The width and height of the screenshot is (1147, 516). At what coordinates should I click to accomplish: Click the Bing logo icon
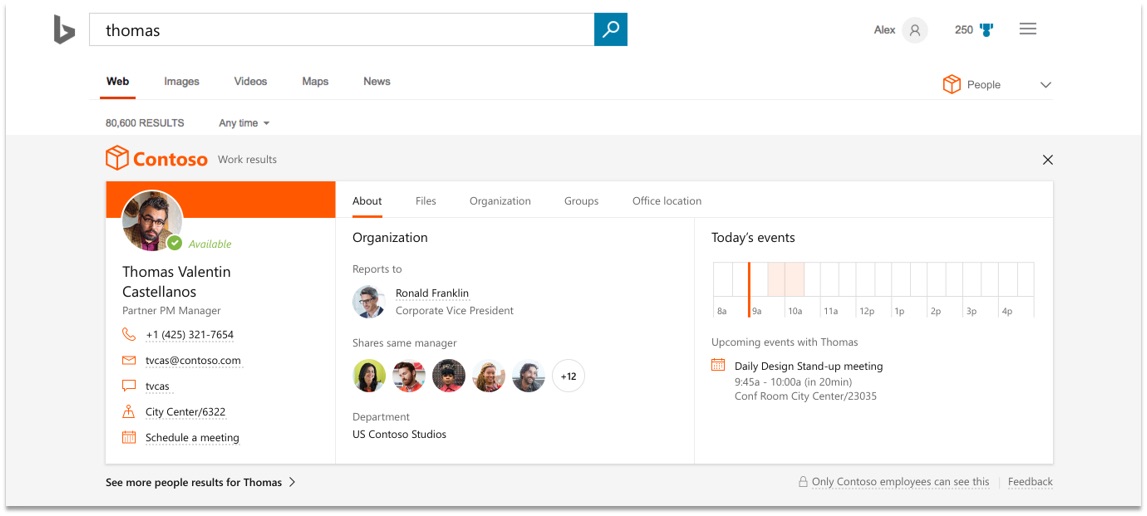point(64,30)
